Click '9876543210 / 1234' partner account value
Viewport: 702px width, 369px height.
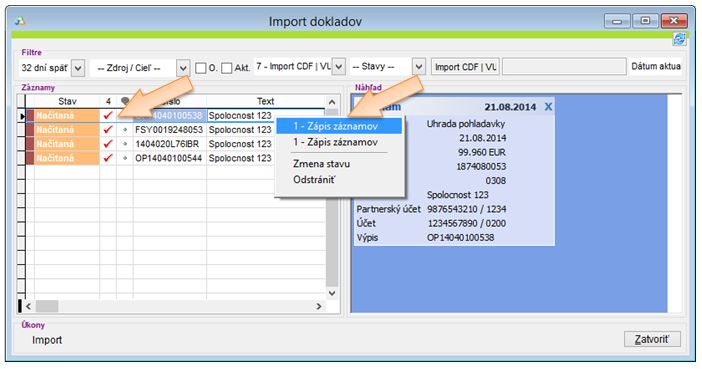(x=467, y=209)
